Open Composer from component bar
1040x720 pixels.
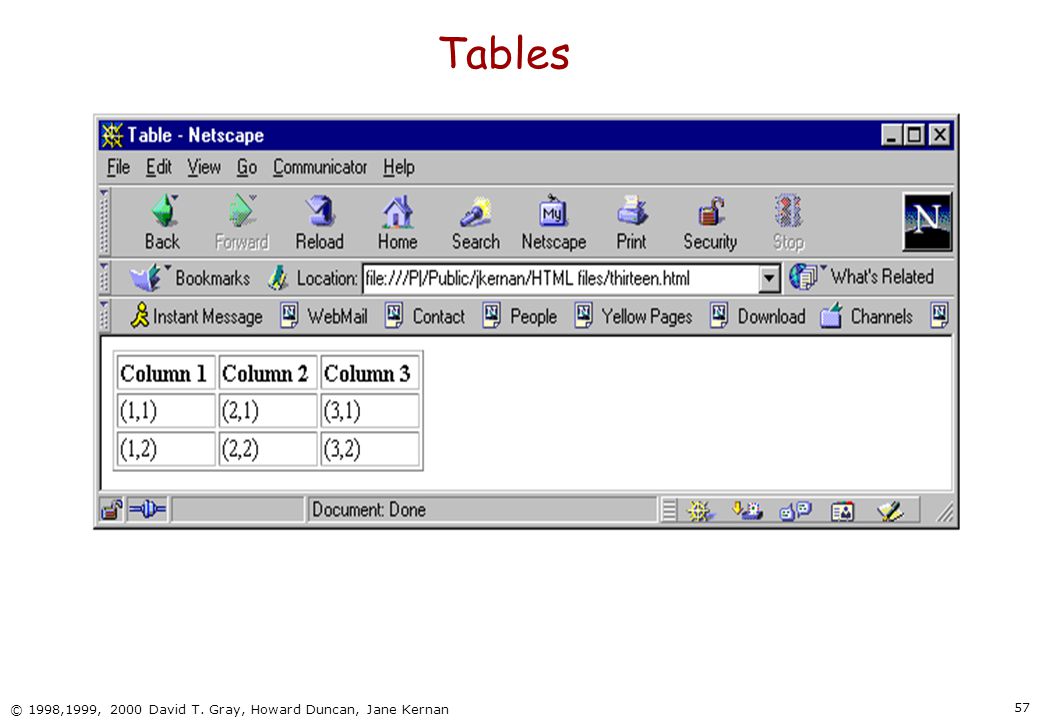890,510
